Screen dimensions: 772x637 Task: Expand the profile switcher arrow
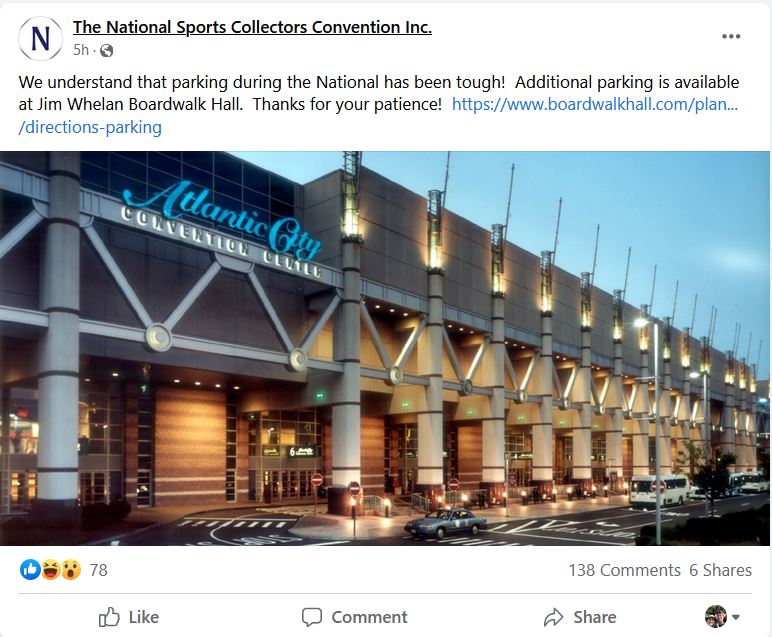(x=736, y=617)
